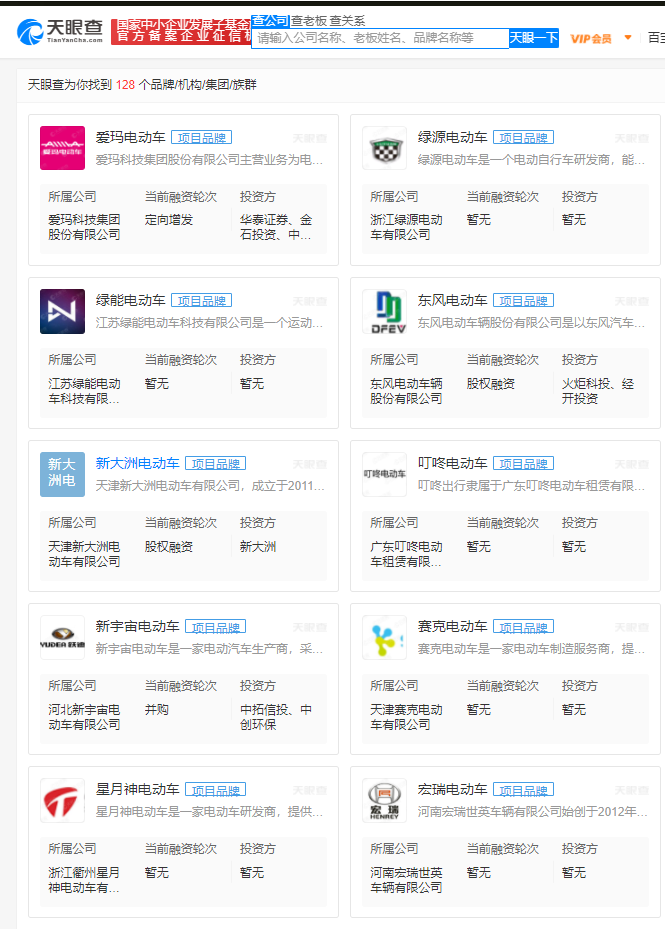
Task: Open the 绿源电动车 brand logo
Action: click(384, 148)
